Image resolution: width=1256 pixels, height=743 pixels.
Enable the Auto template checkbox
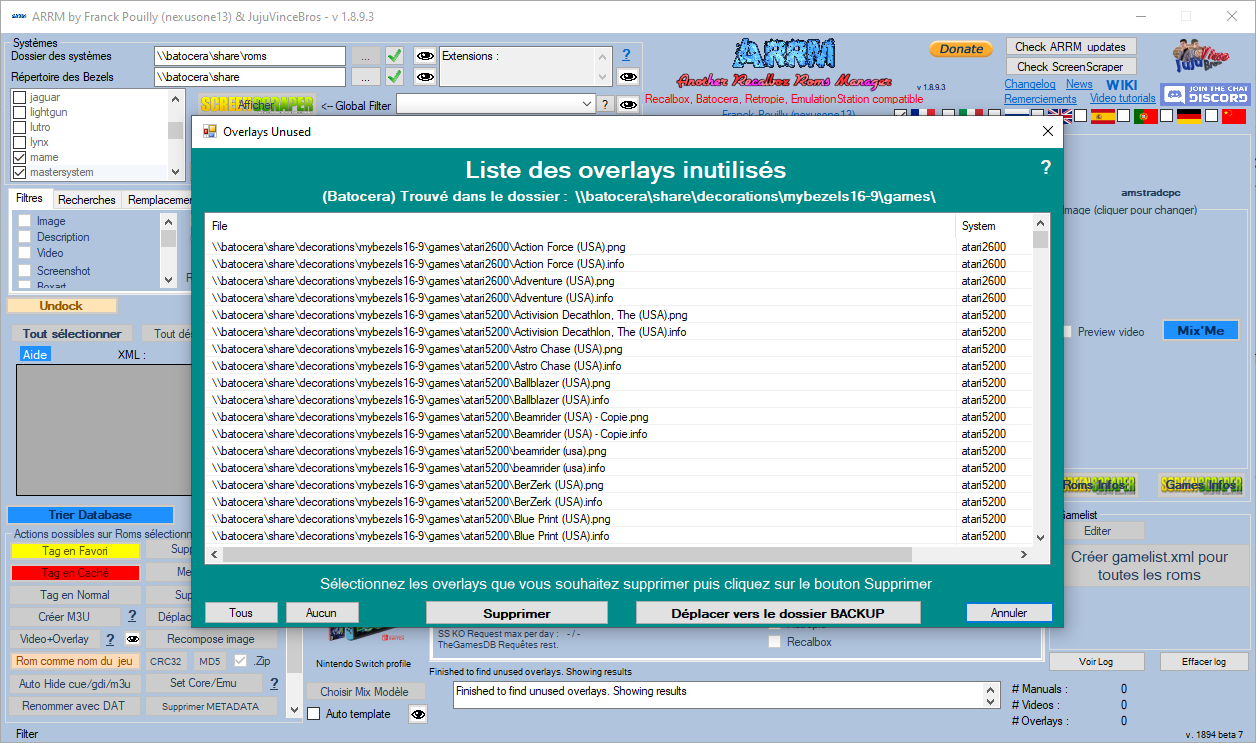coord(314,714)
